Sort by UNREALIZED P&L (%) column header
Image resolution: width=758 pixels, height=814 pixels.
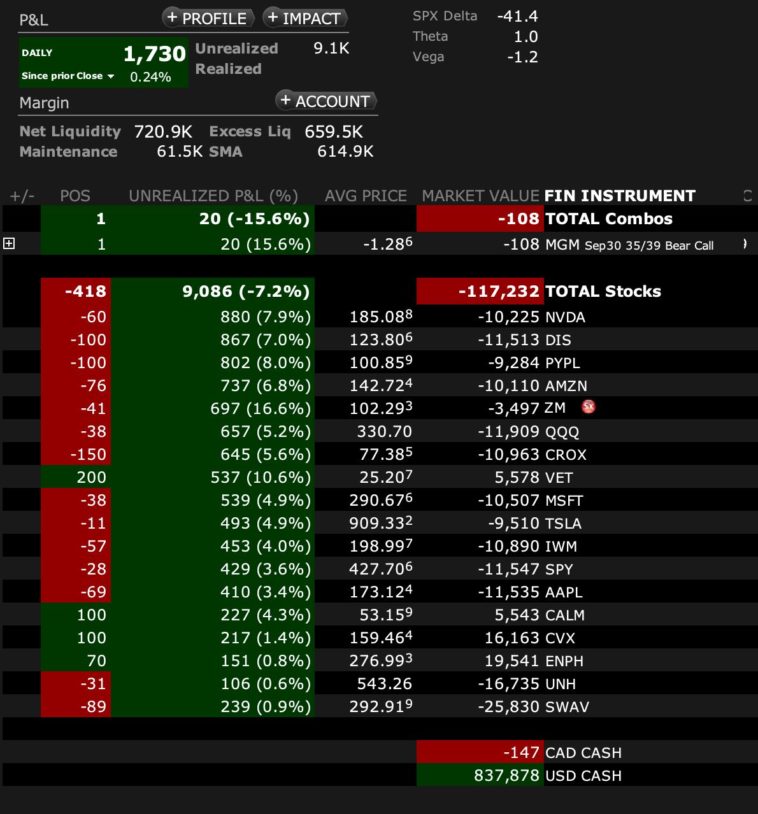[213, 196]
